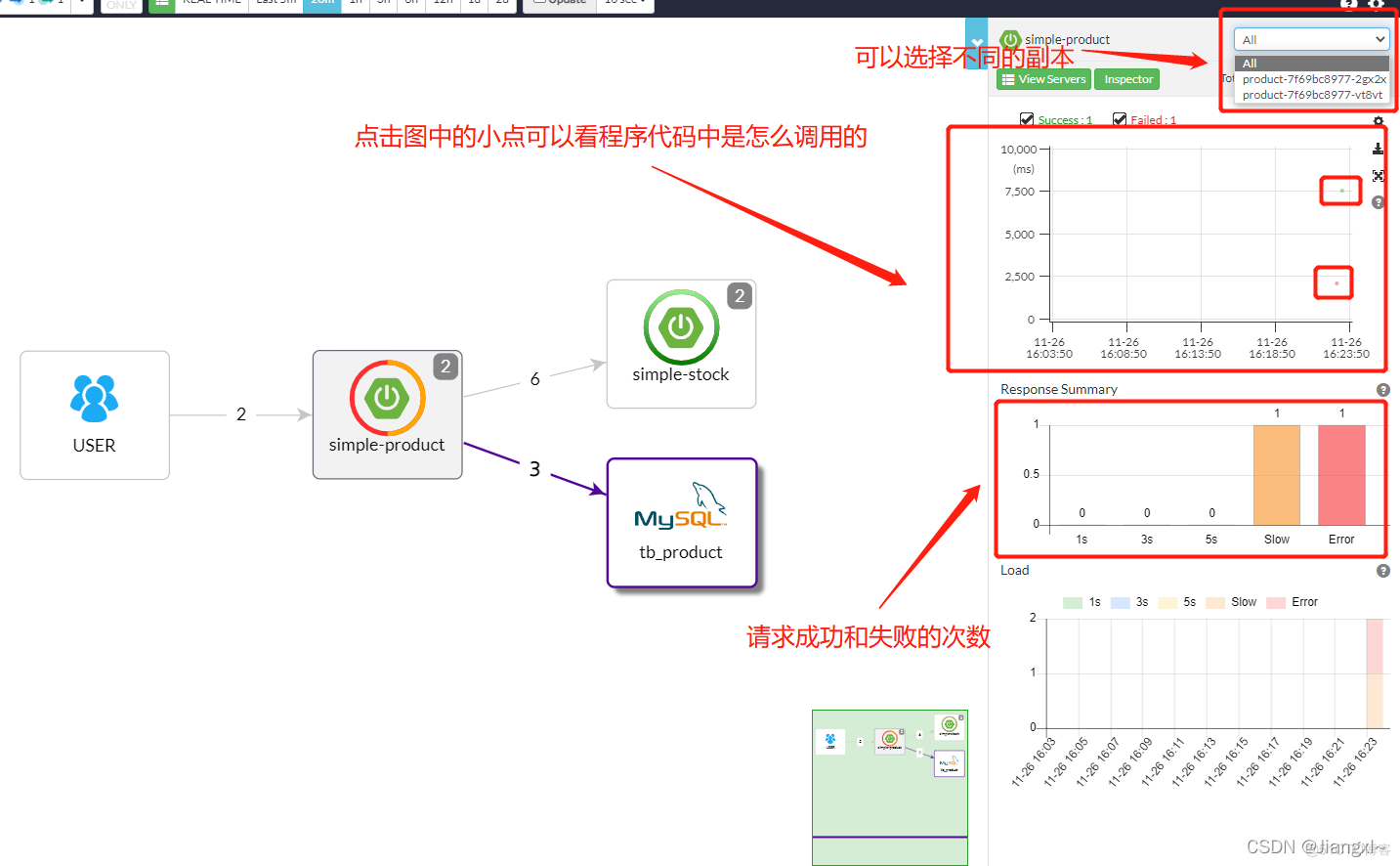Open the Inspector view
This screenshot has height=866, width=1400.
pos(1127,79)
